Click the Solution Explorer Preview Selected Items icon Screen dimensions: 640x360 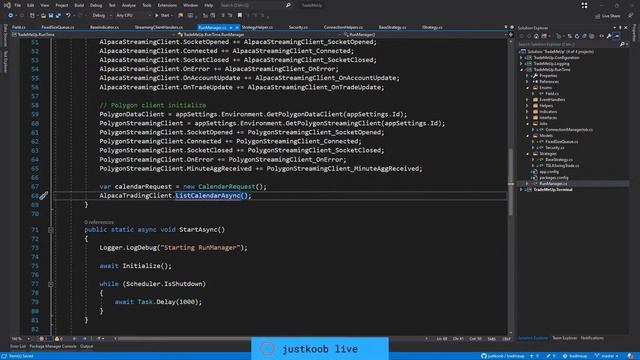(x=616, y=36)
